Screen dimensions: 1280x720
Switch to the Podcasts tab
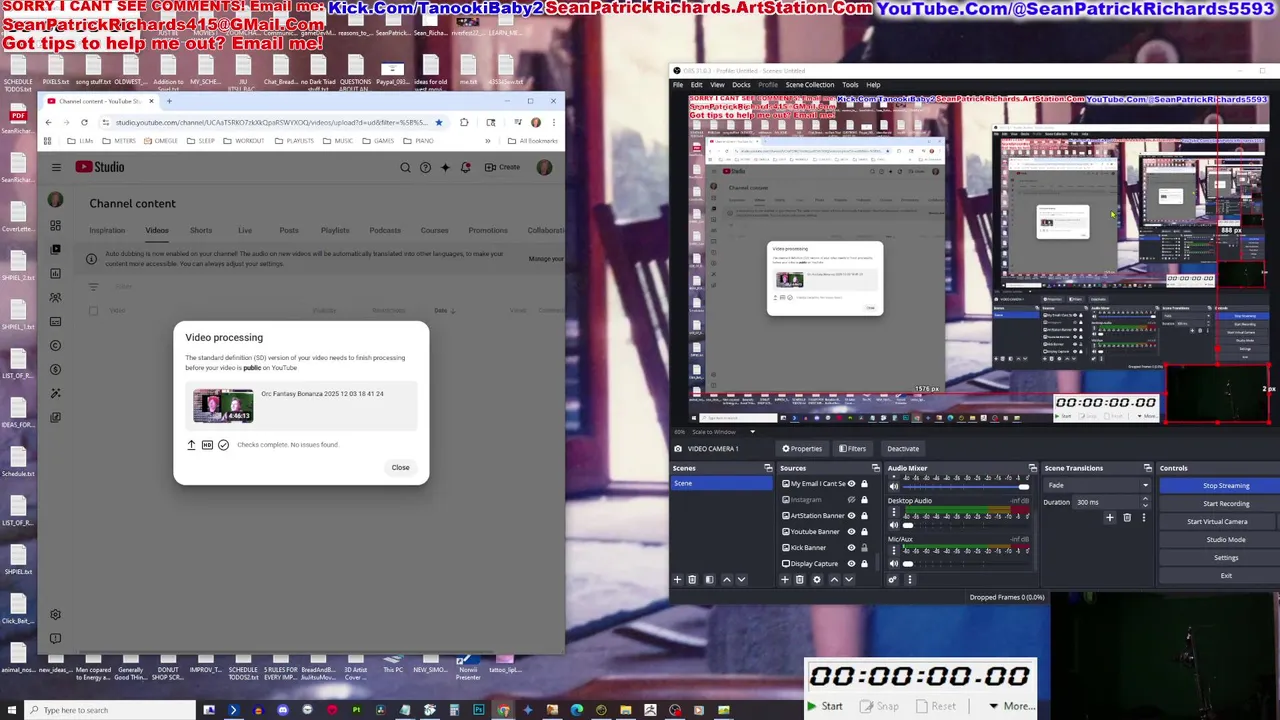(385, 230)
